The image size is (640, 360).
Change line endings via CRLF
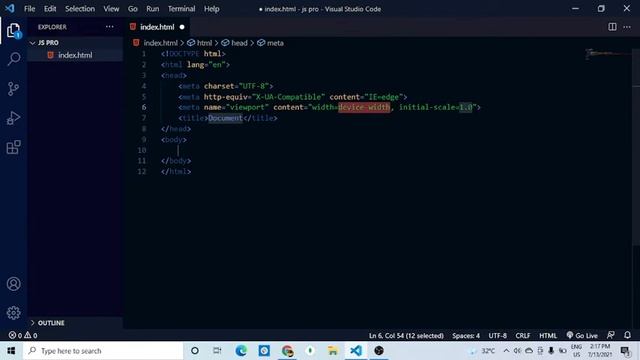click(x=522, y=336)
